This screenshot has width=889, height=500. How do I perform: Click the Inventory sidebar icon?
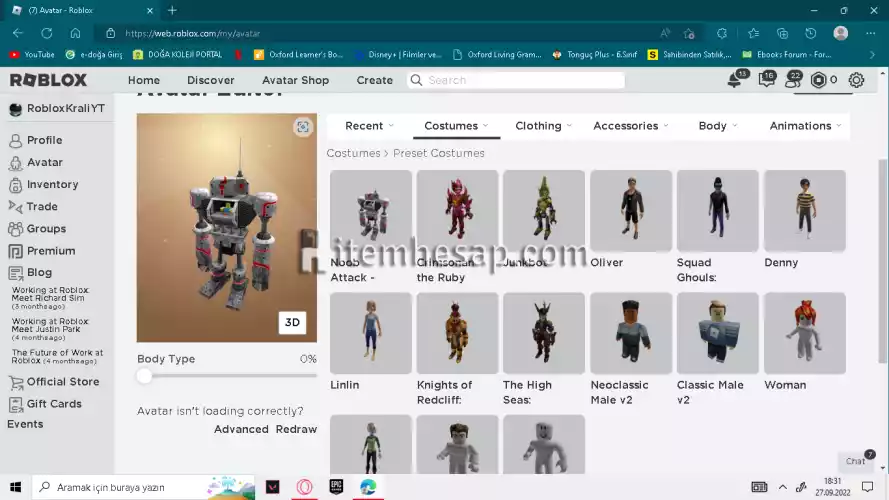pos(16,185)
